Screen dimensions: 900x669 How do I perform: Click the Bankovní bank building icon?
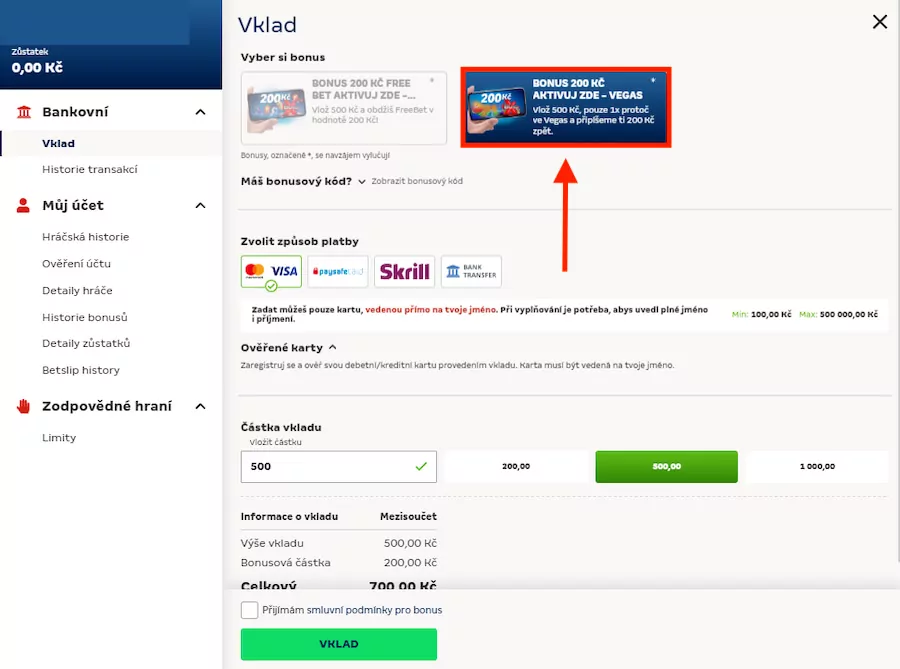click(24, 112)
